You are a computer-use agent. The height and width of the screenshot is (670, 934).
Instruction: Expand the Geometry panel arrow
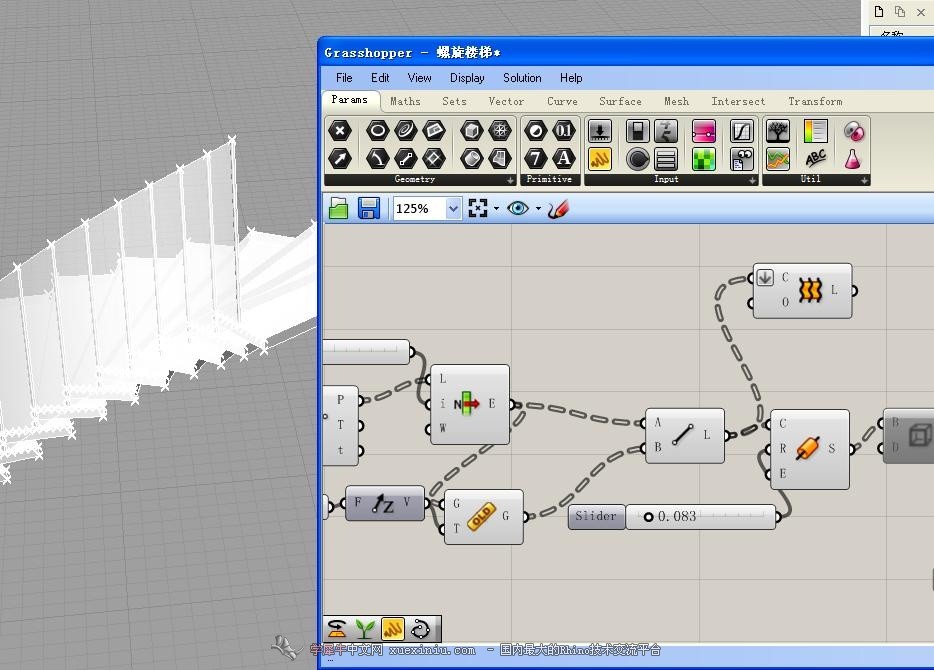pyautogui.click(x=510, y=180)
